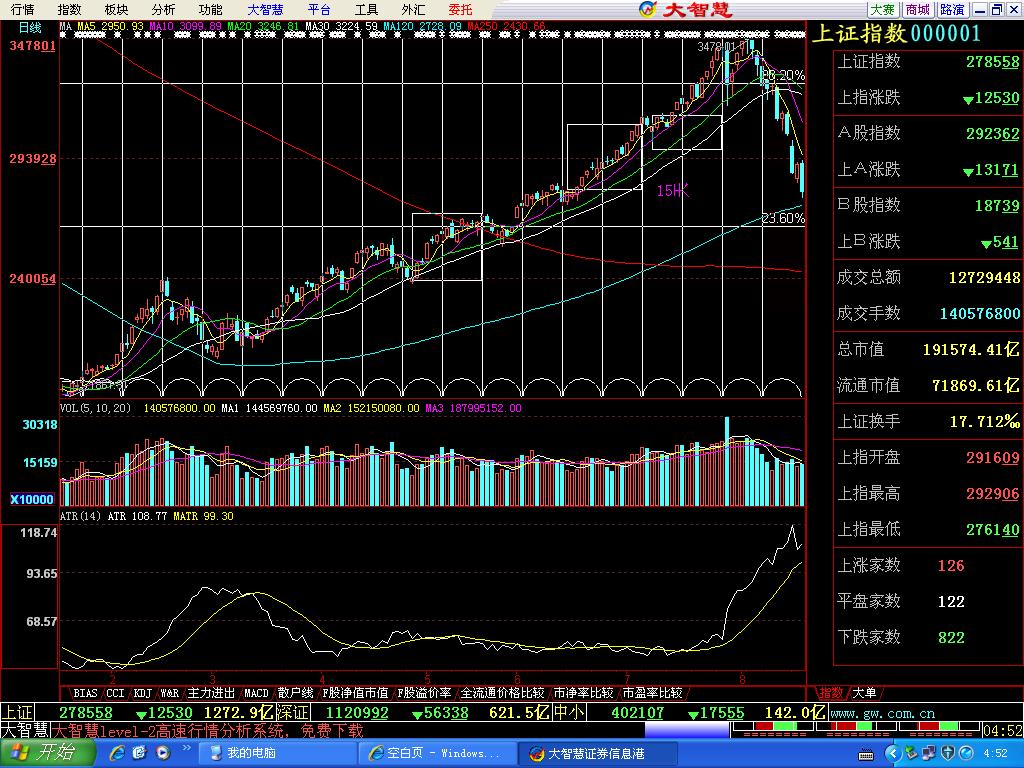The height and width of the screenshot is (768, 1024).
Task: Open the 行情 menu
Action: click(23, 10)
